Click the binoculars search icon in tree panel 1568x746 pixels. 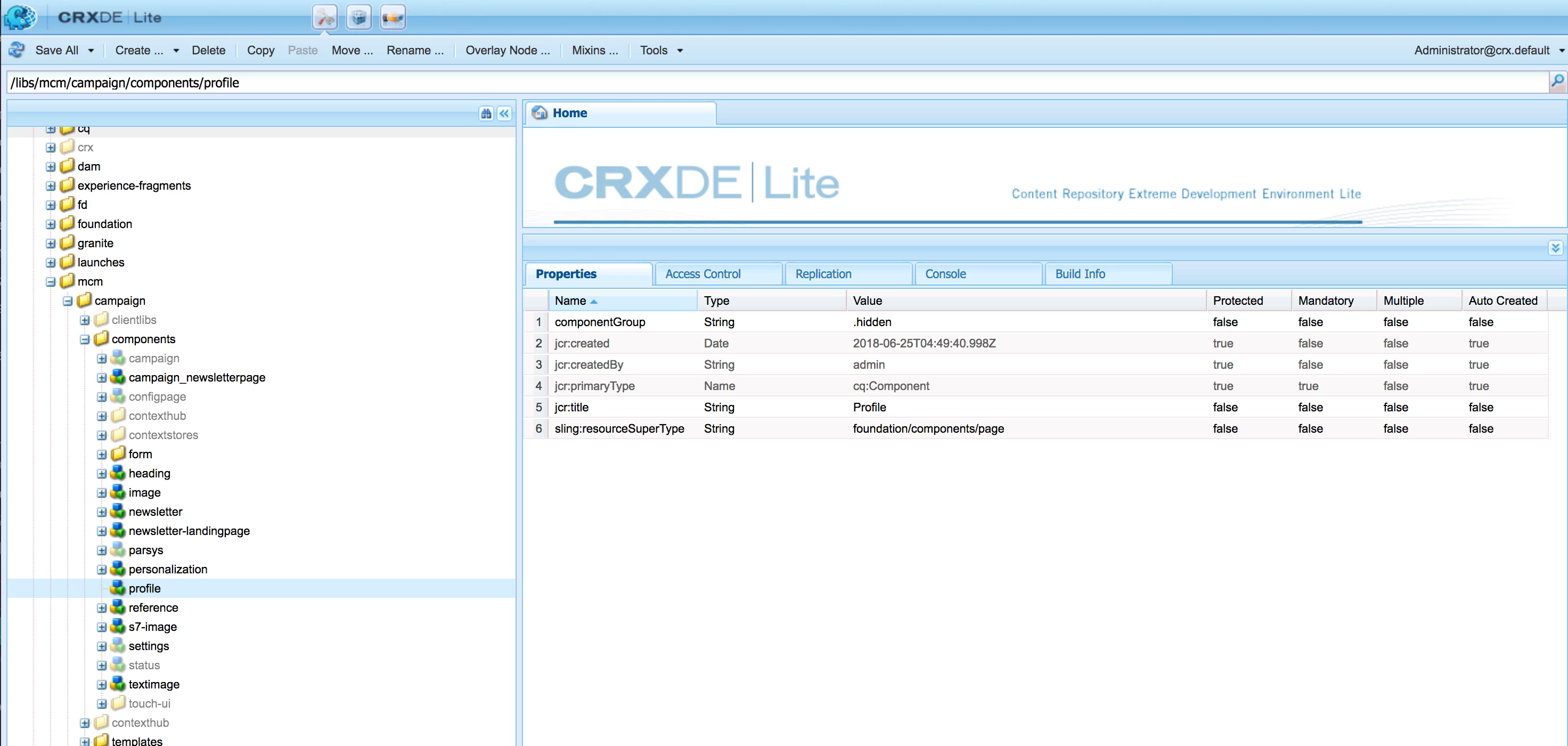click(486, 114)
